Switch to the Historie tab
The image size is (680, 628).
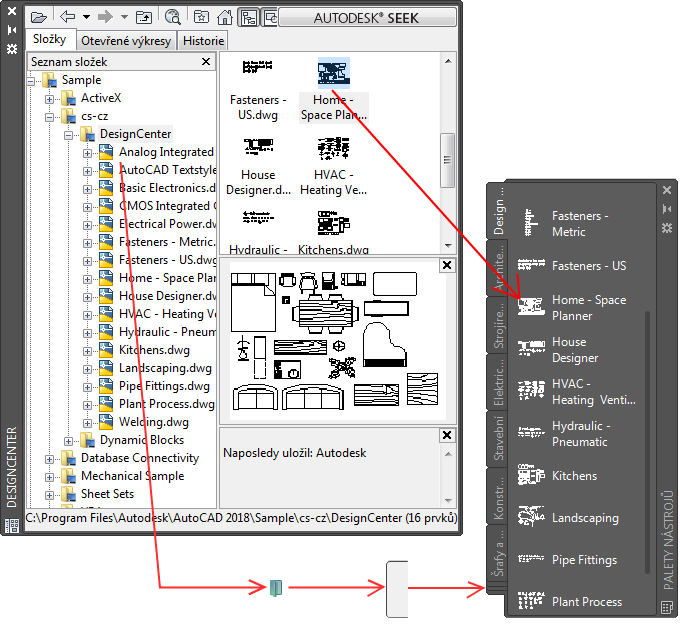(203, 41)
